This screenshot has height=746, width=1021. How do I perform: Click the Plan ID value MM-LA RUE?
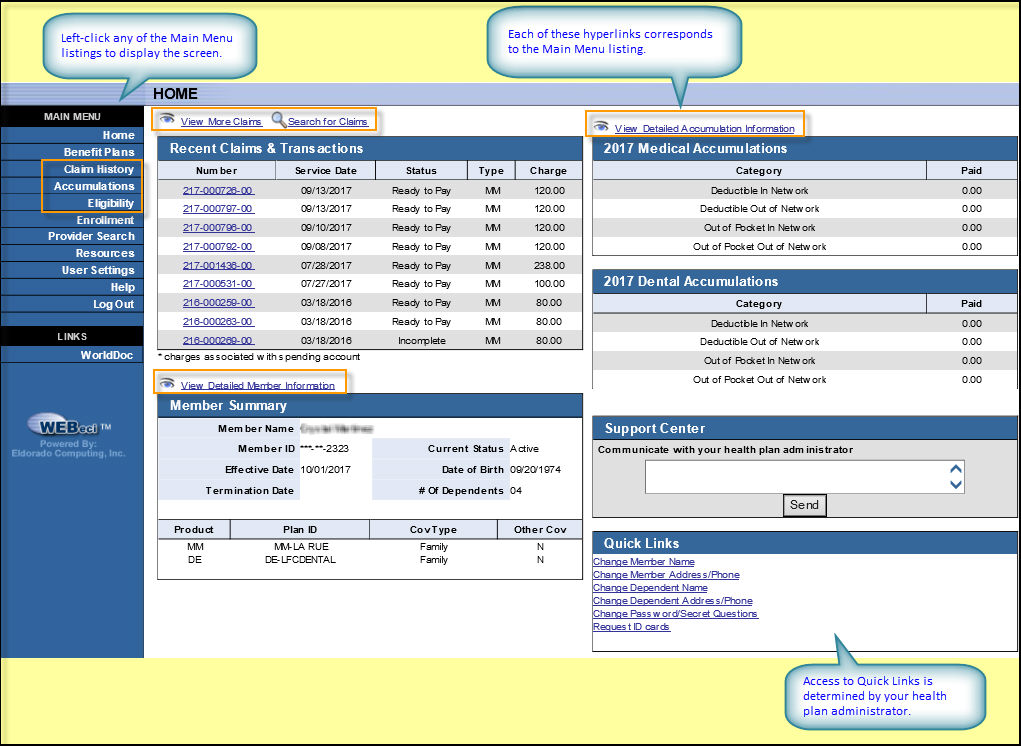point(301,547)
